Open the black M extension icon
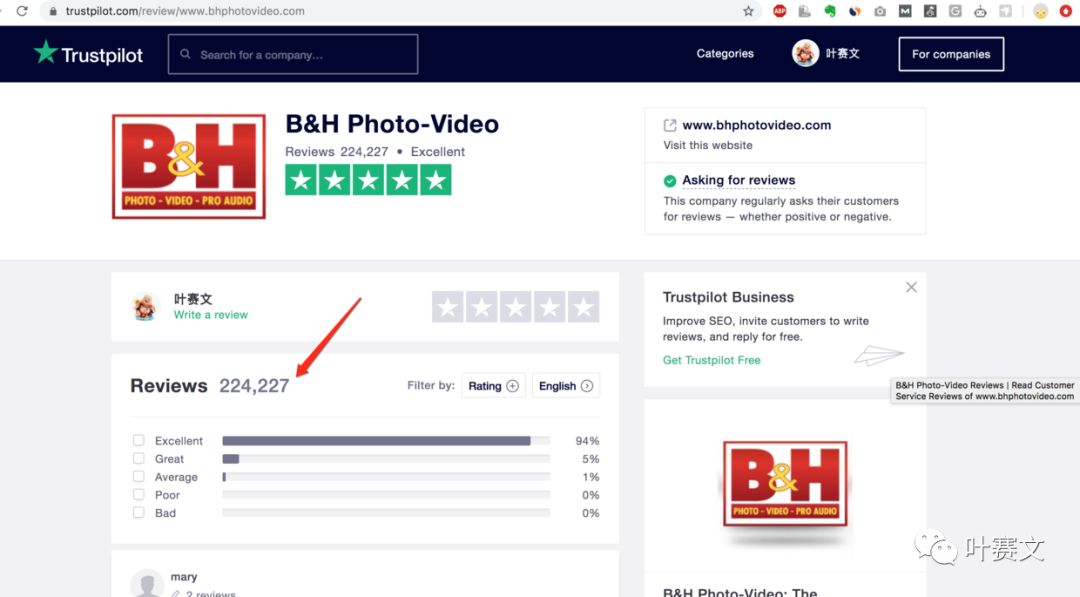 click(x=905, y=11)
